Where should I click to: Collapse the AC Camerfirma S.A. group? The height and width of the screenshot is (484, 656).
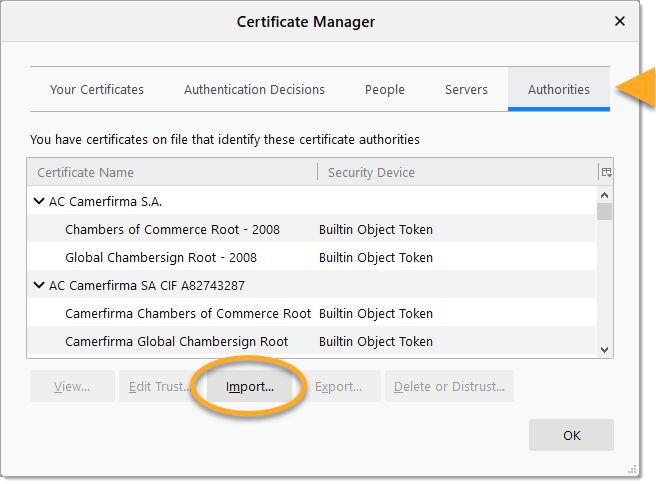39,201
